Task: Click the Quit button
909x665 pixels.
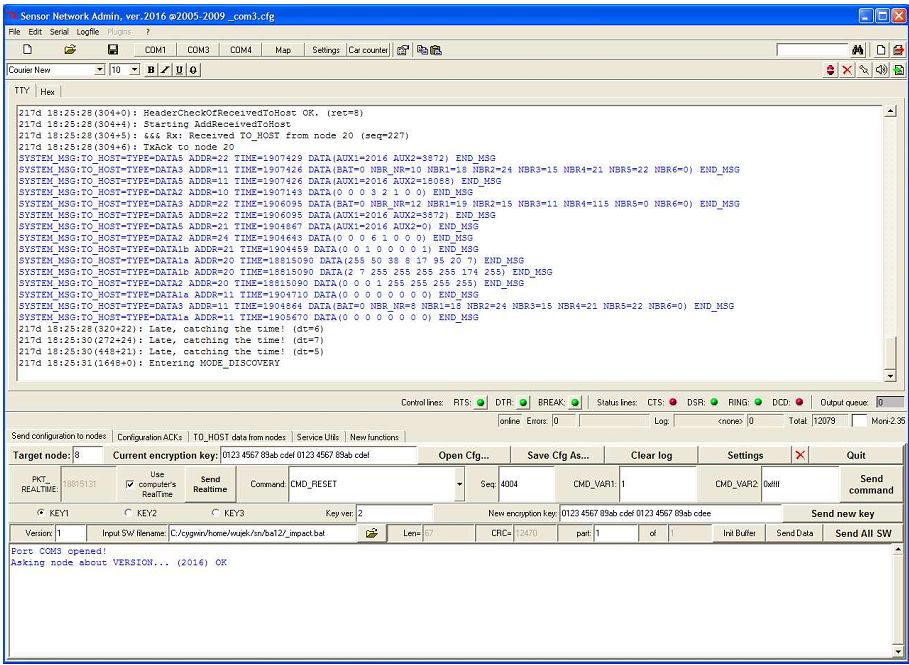Action: coord(856,455)
